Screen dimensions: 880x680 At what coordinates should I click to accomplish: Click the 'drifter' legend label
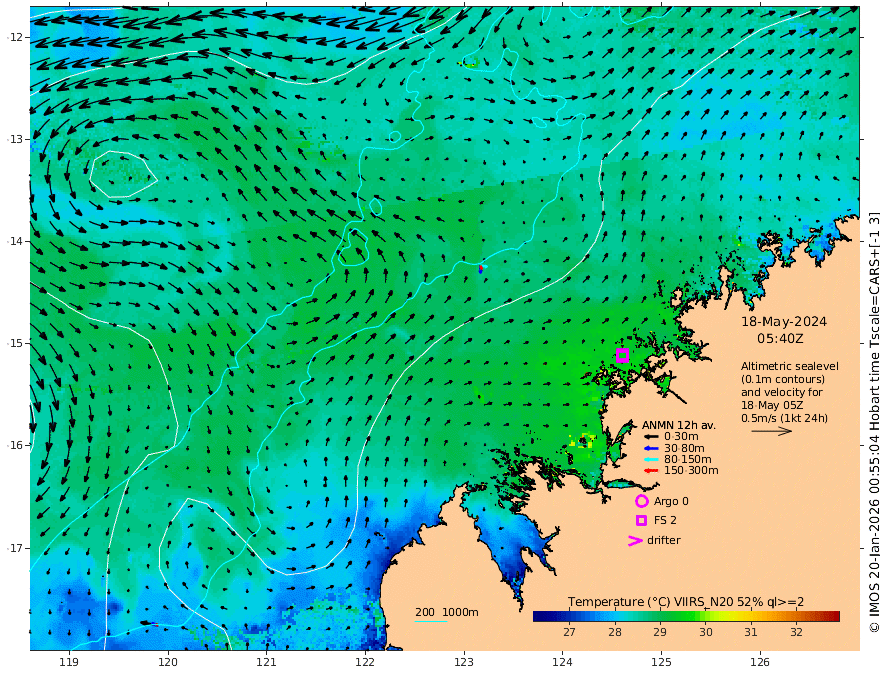(663, 540)
